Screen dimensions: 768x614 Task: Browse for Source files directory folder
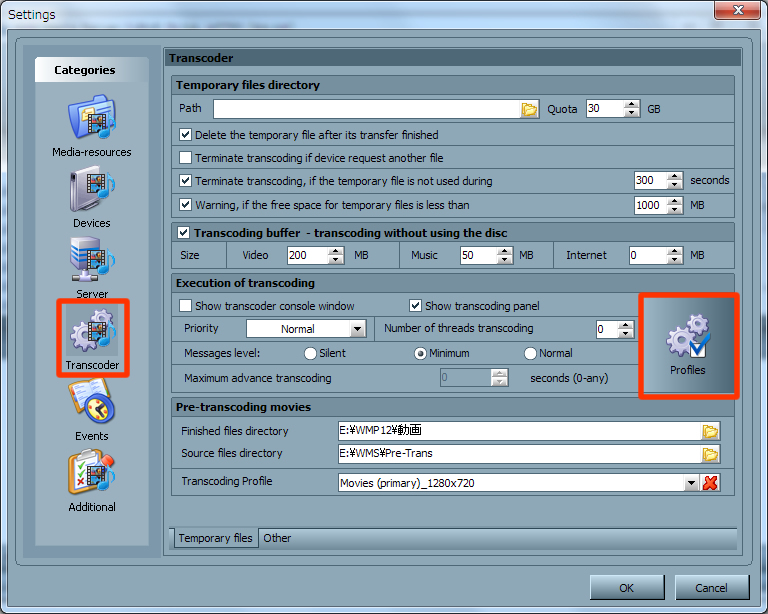(x=710, y=454)
